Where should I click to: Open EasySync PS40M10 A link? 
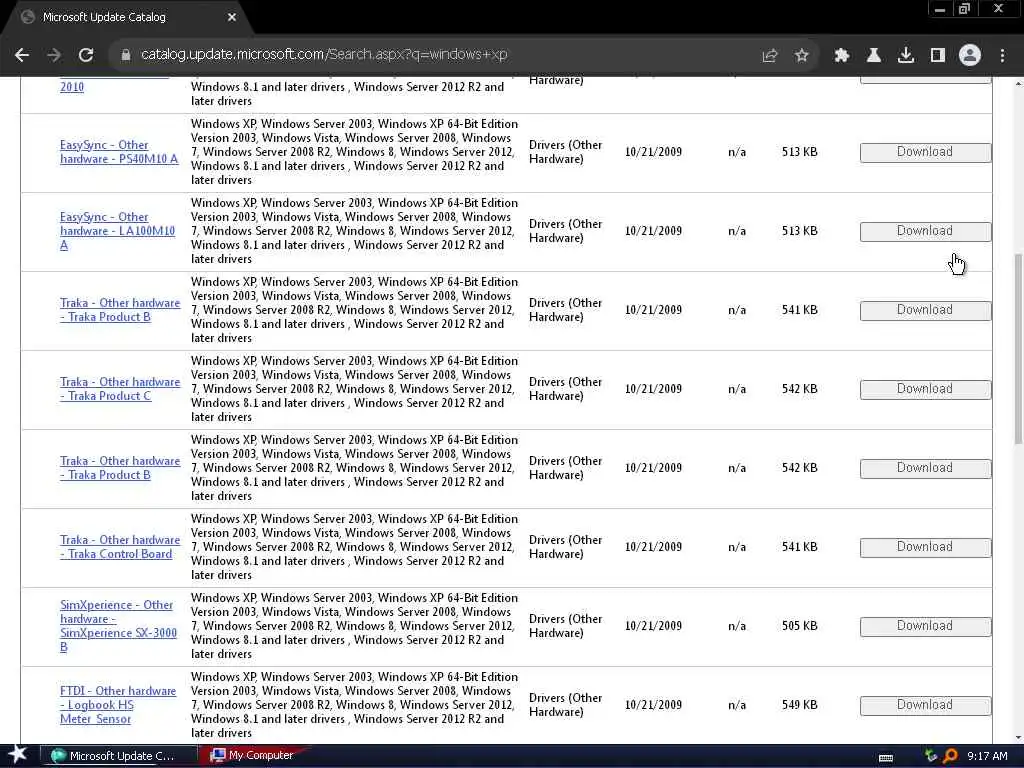pos(119,152)
